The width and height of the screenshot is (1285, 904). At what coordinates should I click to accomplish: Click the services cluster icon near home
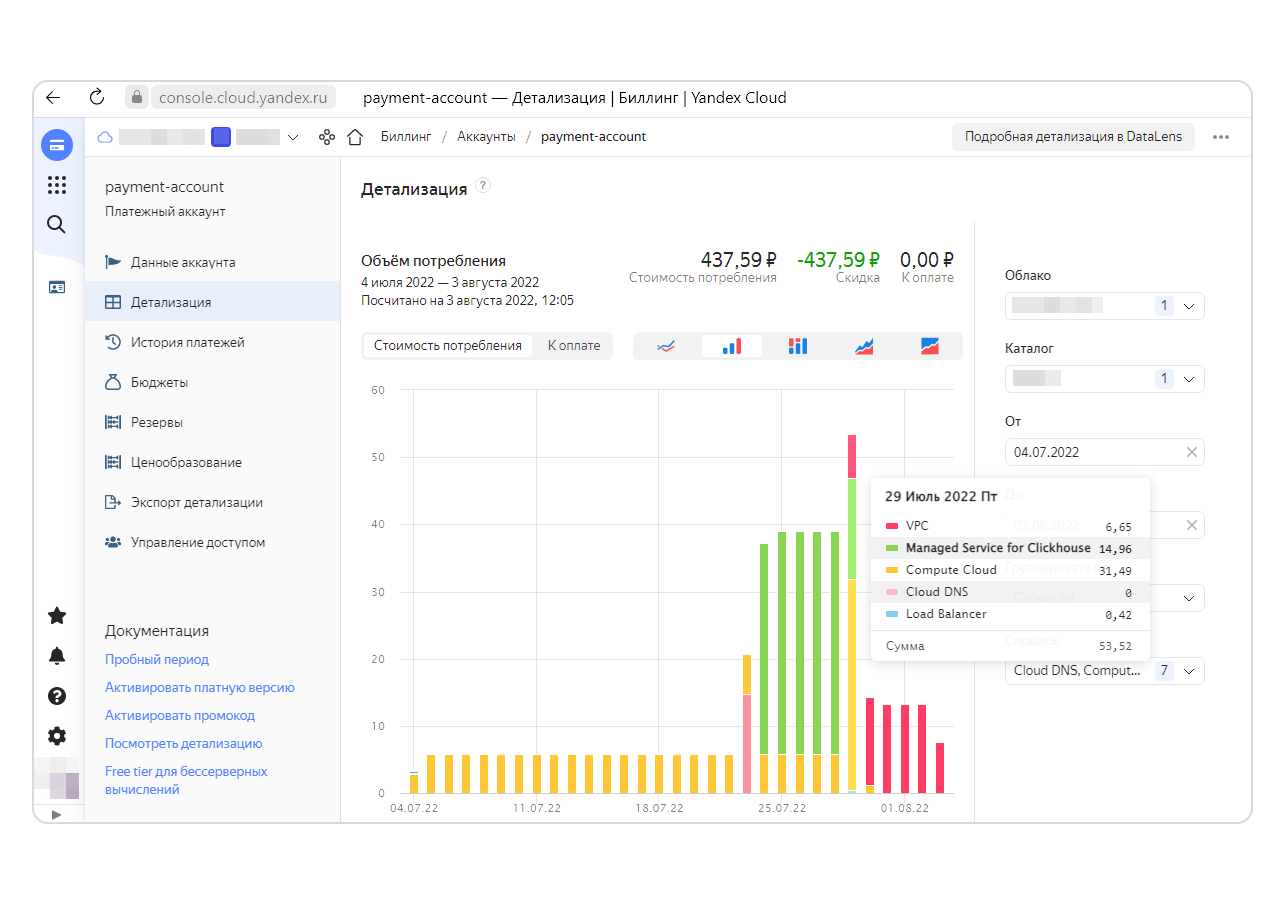(326, 137)
